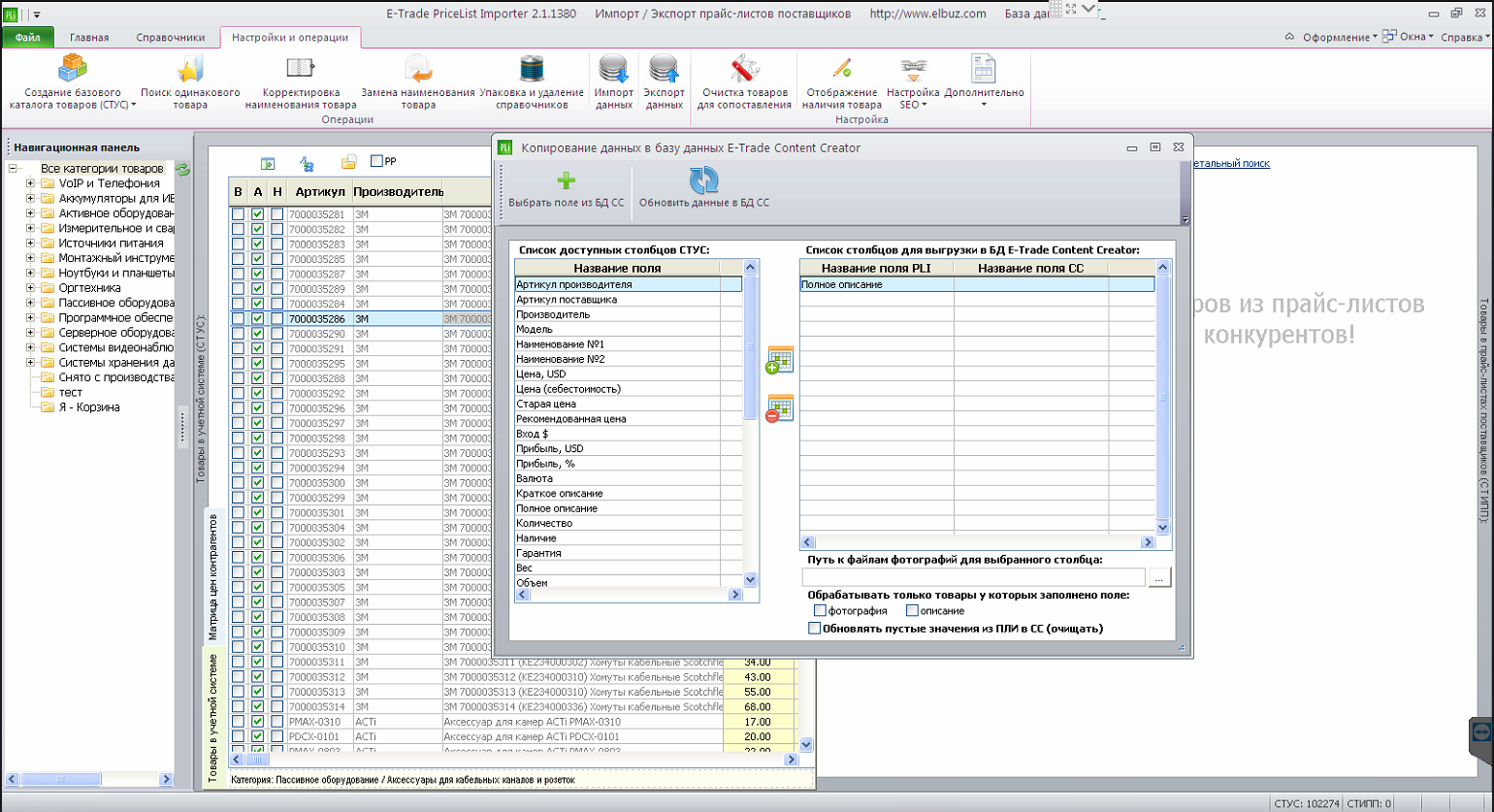
Task: Start the data import
Action: pyautogui.click(x=613, y=81)
